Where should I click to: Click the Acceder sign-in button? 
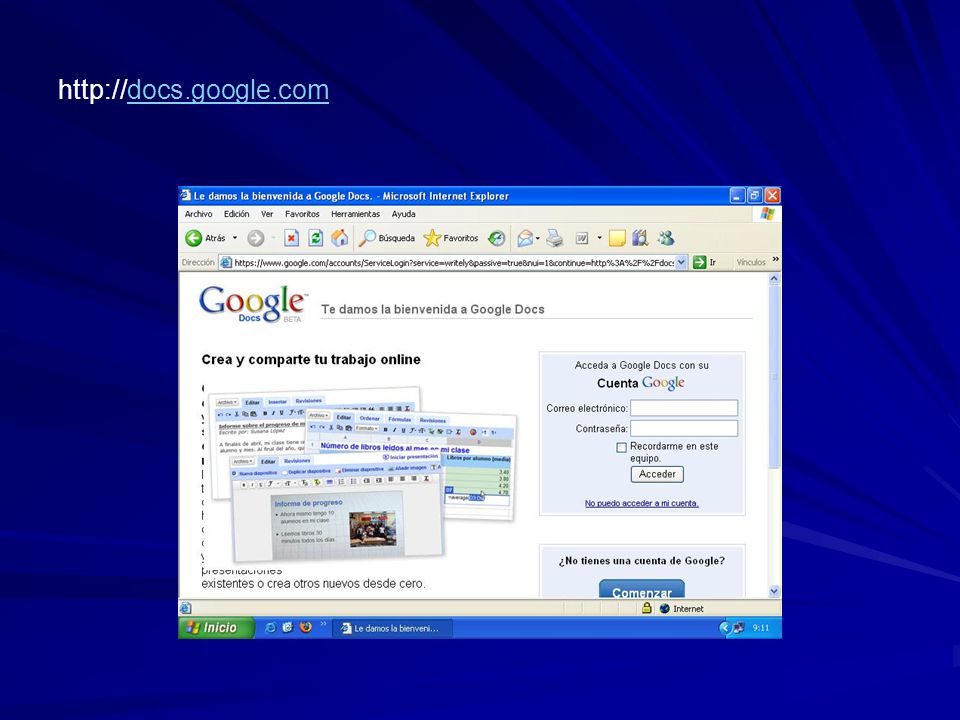click(657, 474)
